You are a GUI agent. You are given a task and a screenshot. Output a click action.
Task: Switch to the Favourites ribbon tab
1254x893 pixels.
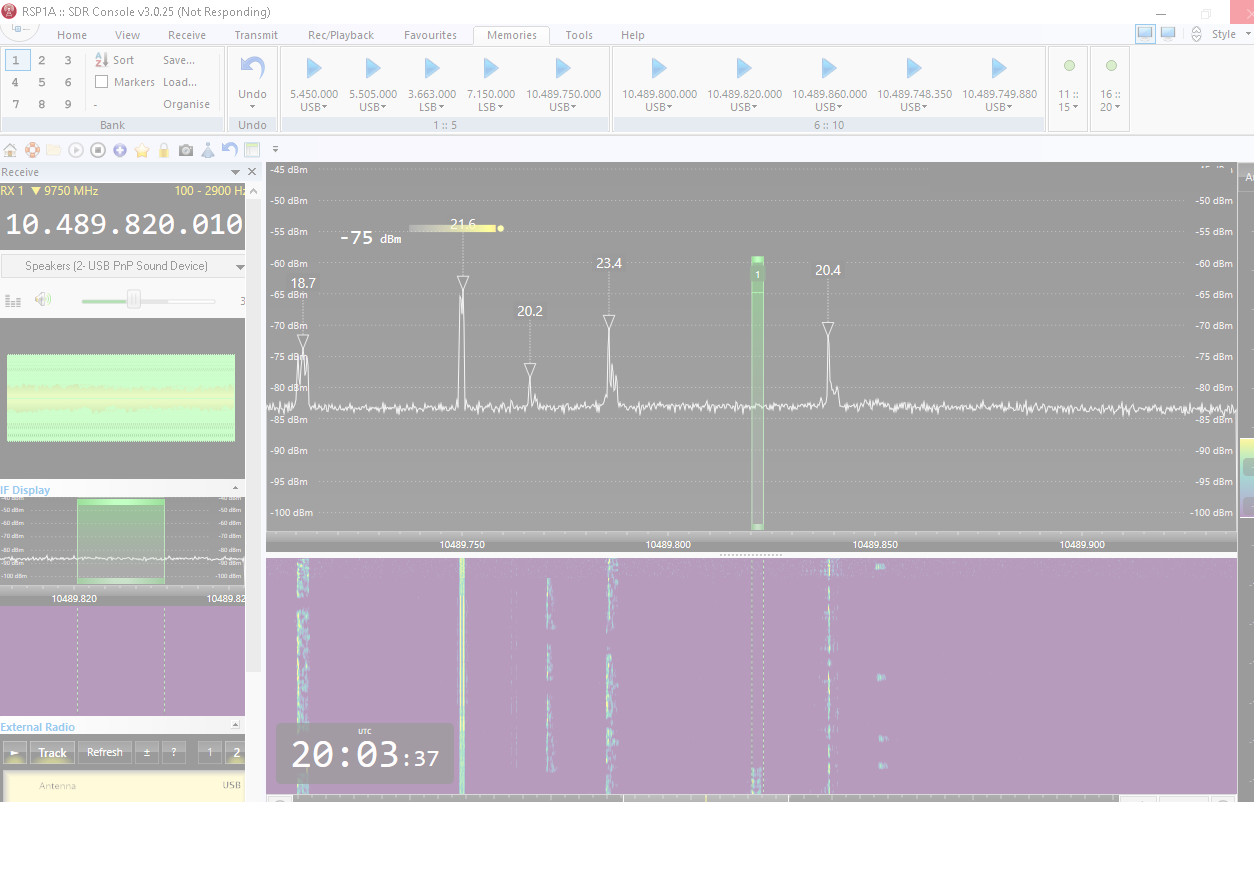click(x=430, y=35)
